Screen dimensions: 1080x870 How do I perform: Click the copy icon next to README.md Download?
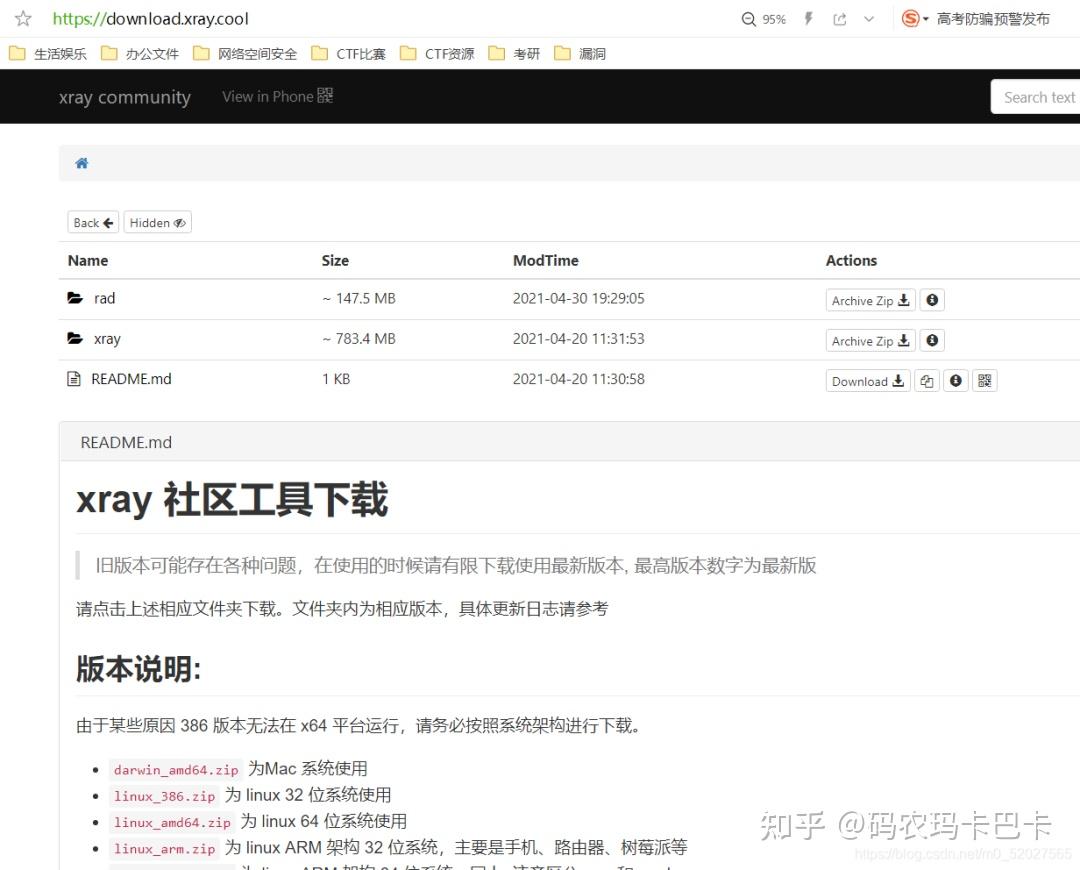[926, 380]
